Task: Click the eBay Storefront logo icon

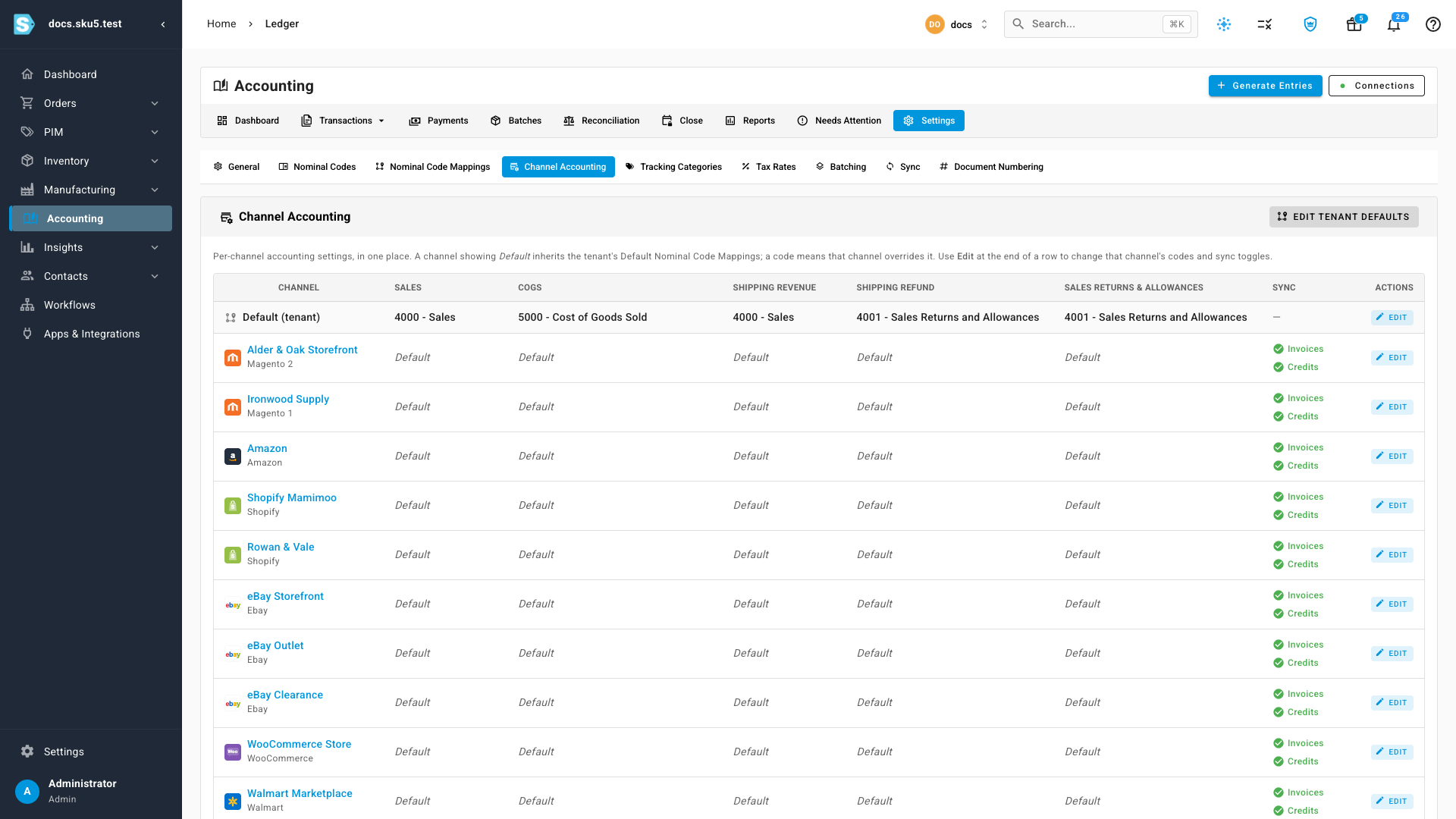Action: [233, 604]
